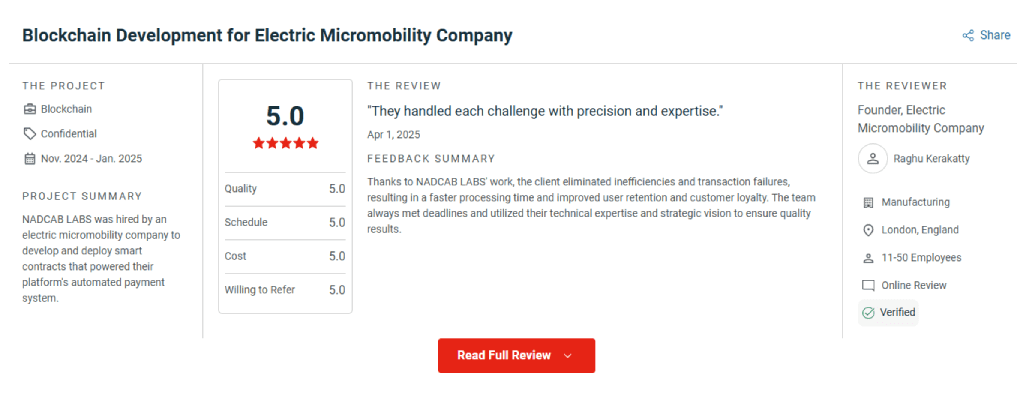This screenshot has width=1025, height=402.
Task: Click the briefcase icon beside Blockchain
Action: click(29, 109)
